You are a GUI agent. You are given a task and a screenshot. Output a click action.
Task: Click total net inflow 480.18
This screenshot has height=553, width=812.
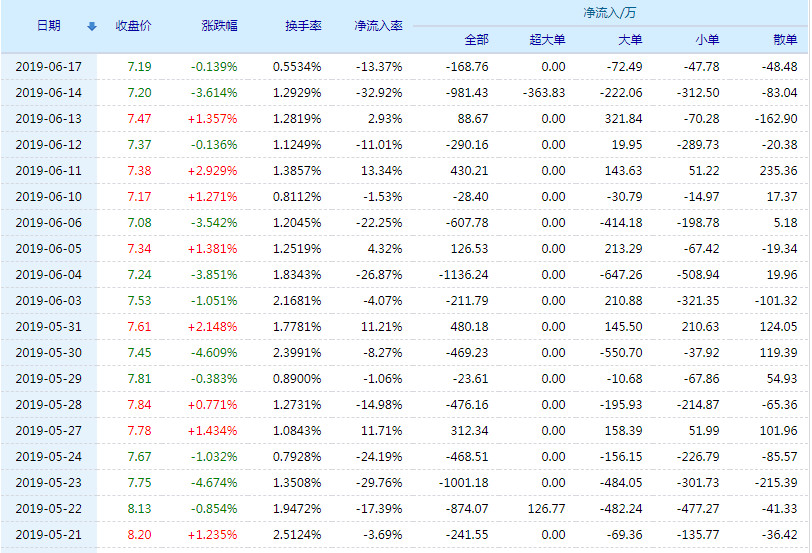coord(469,327)
